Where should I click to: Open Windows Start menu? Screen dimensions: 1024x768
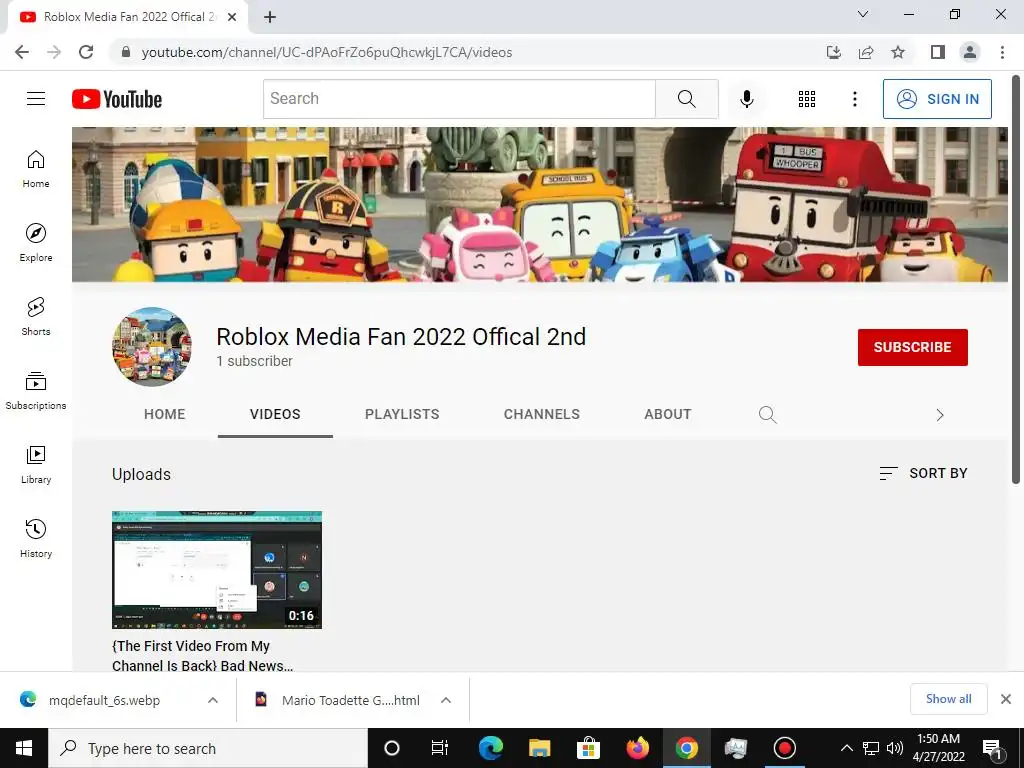(x=24, y=748)
